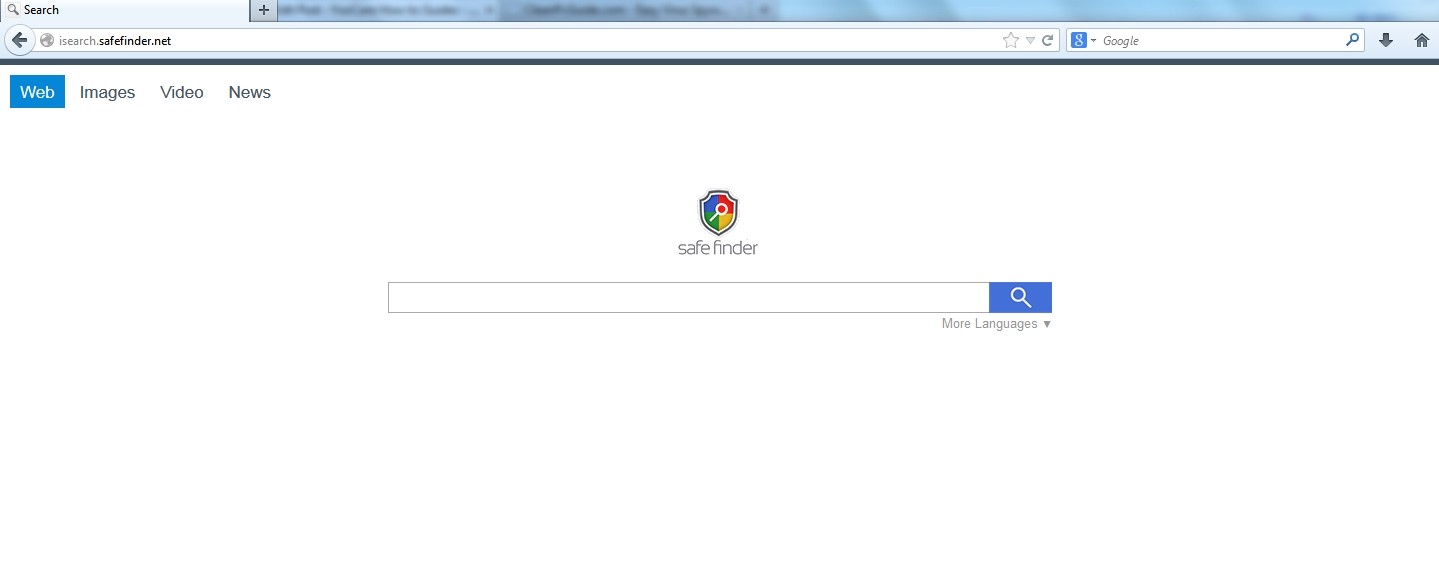Select the Web search tab
1439x576 pixels.
[37, 92]
